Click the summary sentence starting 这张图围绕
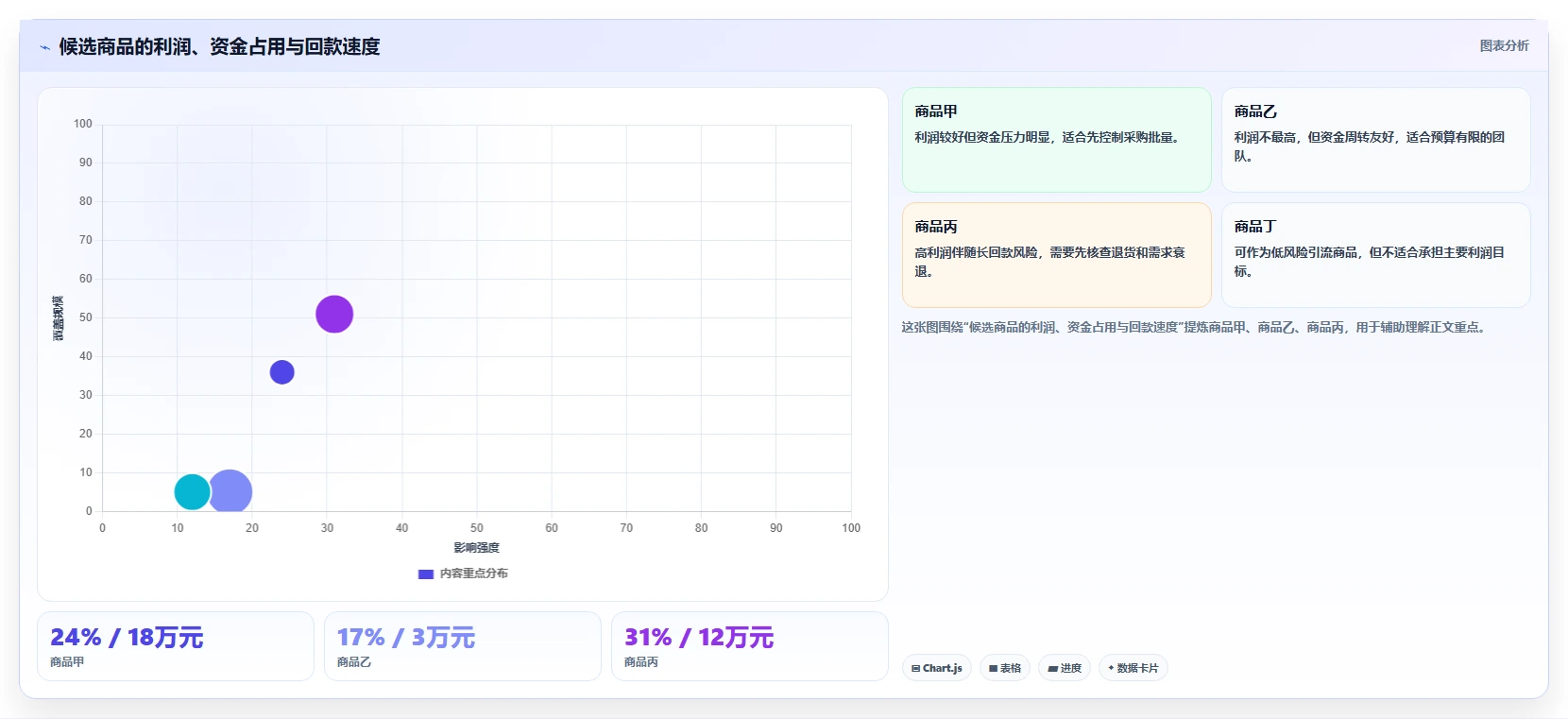Image resolution: width=1568 pixels, height=719 pixels. pyautogui.click(x=1195, y=327)
